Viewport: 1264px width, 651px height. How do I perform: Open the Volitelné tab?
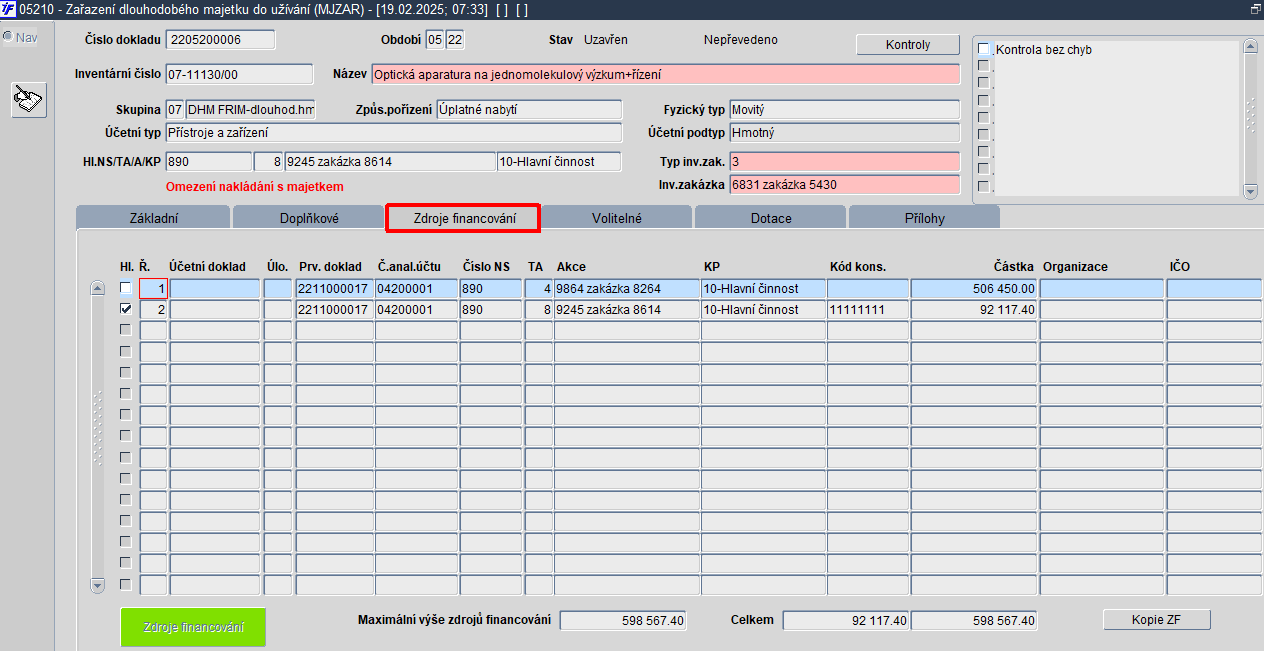tap(617, 218)
